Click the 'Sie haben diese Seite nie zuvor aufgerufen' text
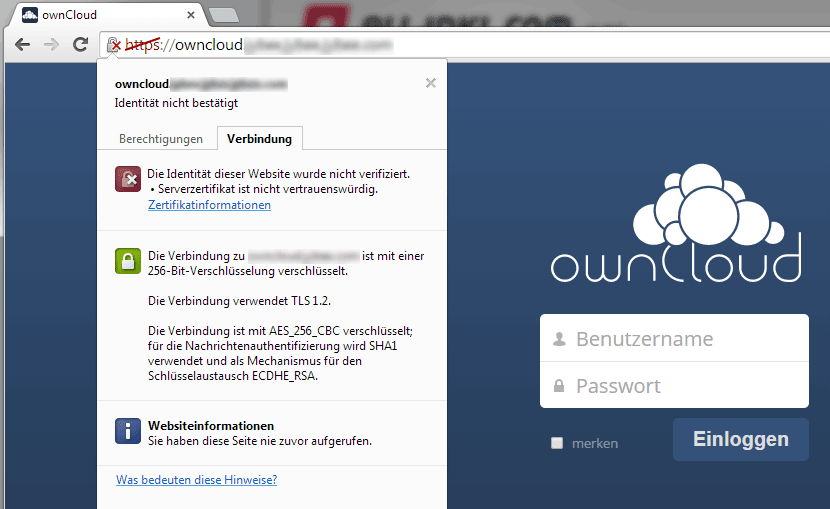 point(260,441)
